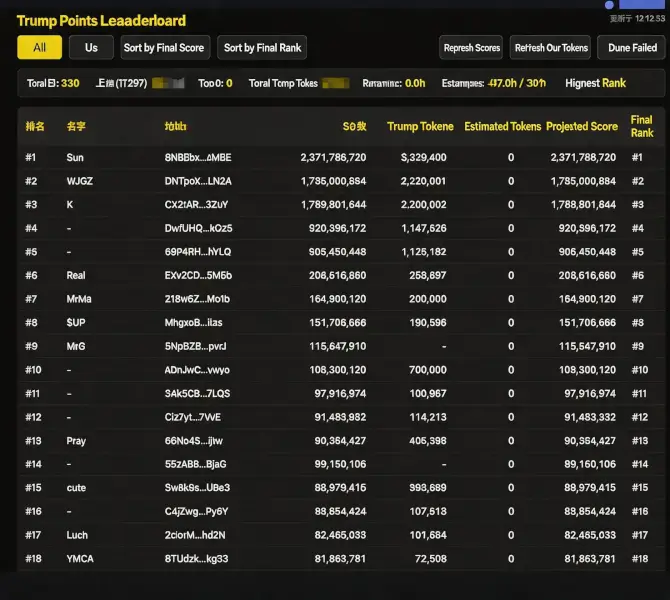Click the Dune Failed button
The height and width of the screenshot is (600, 670).
point(631,47)
